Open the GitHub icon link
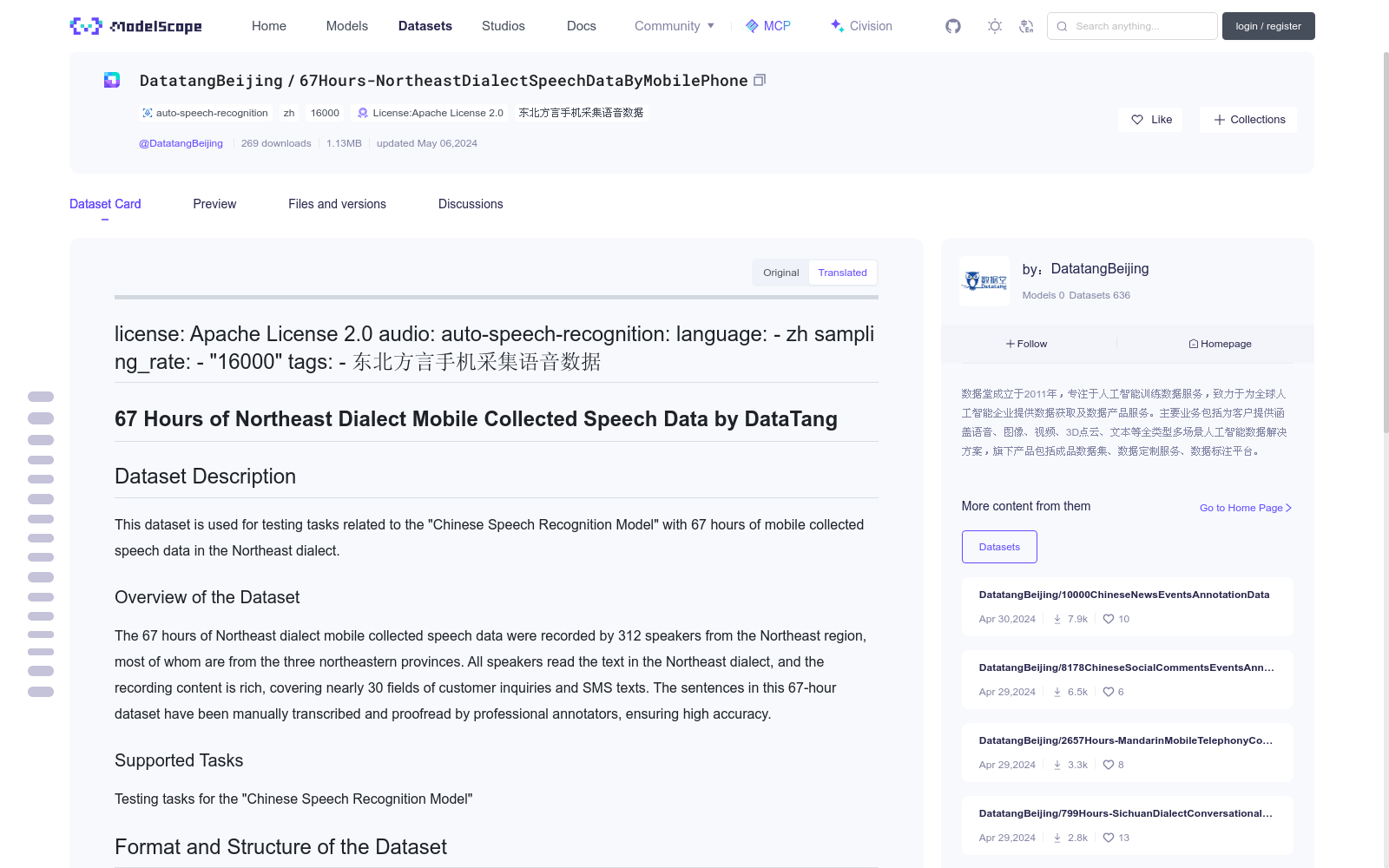 click(953, 26)
